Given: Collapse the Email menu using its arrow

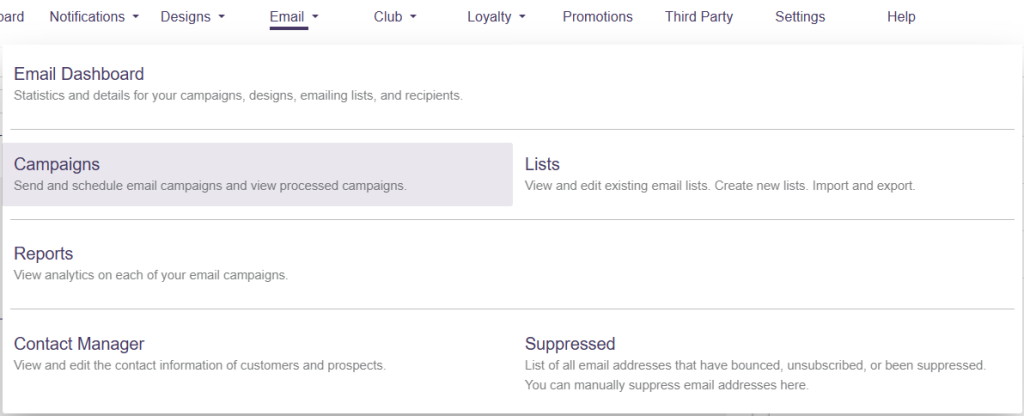Looking at the screenshot, I should pos(315,17).
